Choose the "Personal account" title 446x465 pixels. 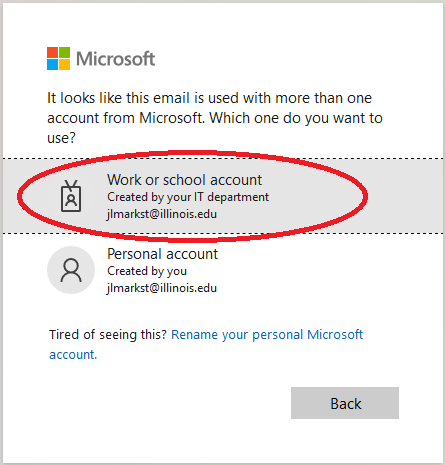coord(162,254)
